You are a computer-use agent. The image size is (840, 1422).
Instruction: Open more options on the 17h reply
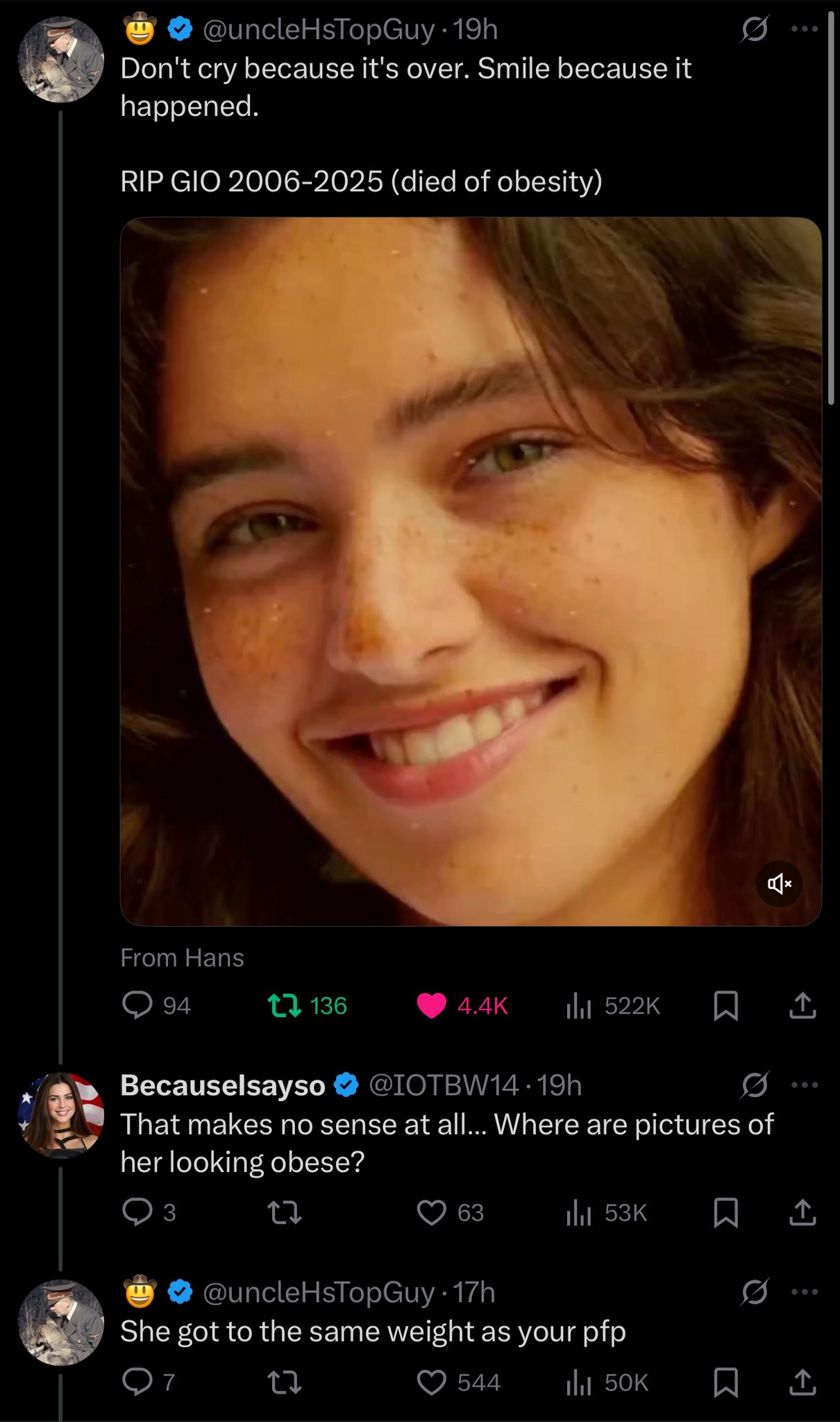pyautogui.click(x=805, y=1291)
